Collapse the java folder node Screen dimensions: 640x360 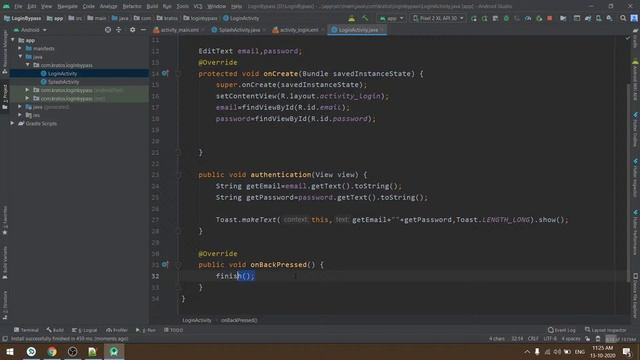[20, 57]
